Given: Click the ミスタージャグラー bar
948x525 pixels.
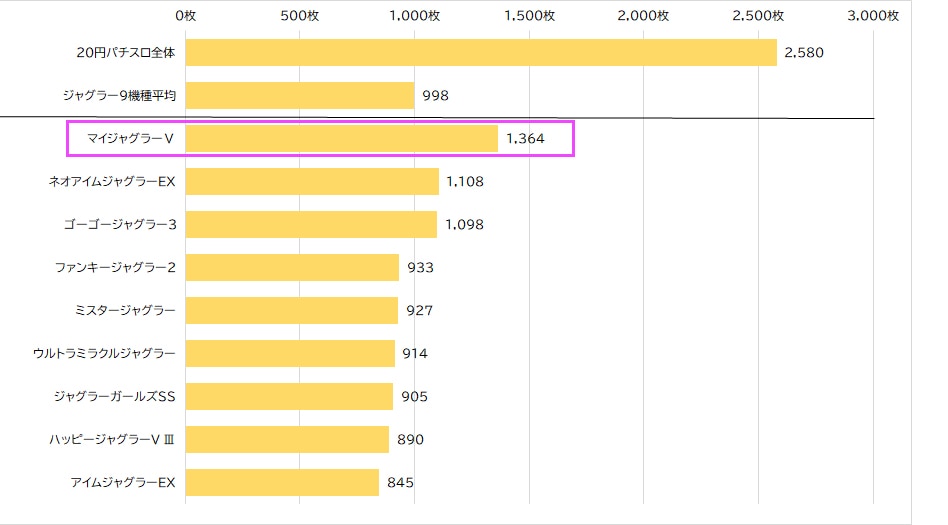Looking at the screenshot, I should point(291,310).
